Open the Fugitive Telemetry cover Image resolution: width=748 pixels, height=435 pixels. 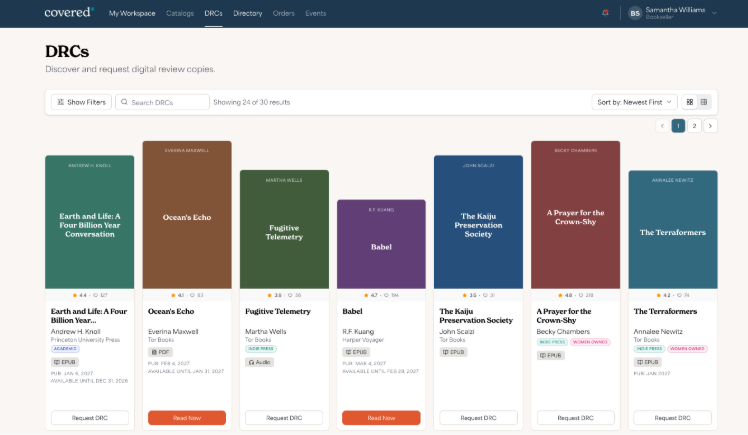click(284, 229)
